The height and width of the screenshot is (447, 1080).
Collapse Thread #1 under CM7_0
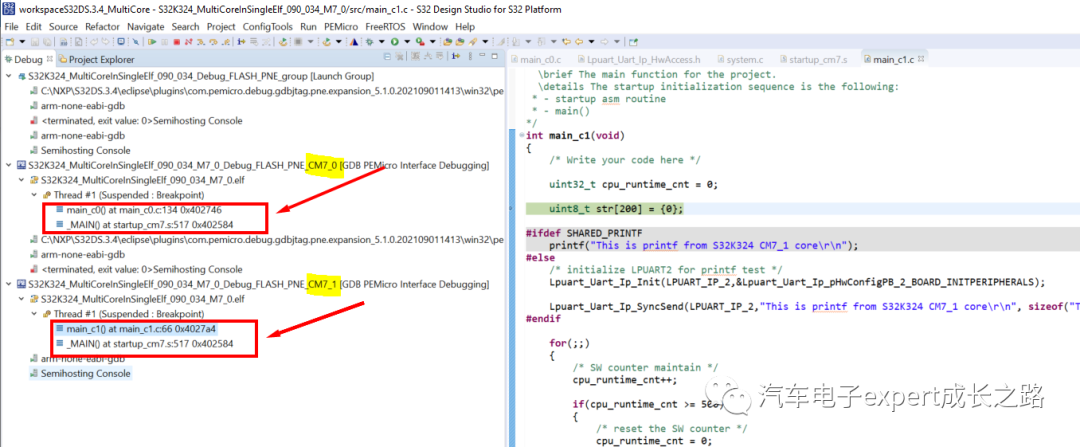coord(34,195)
